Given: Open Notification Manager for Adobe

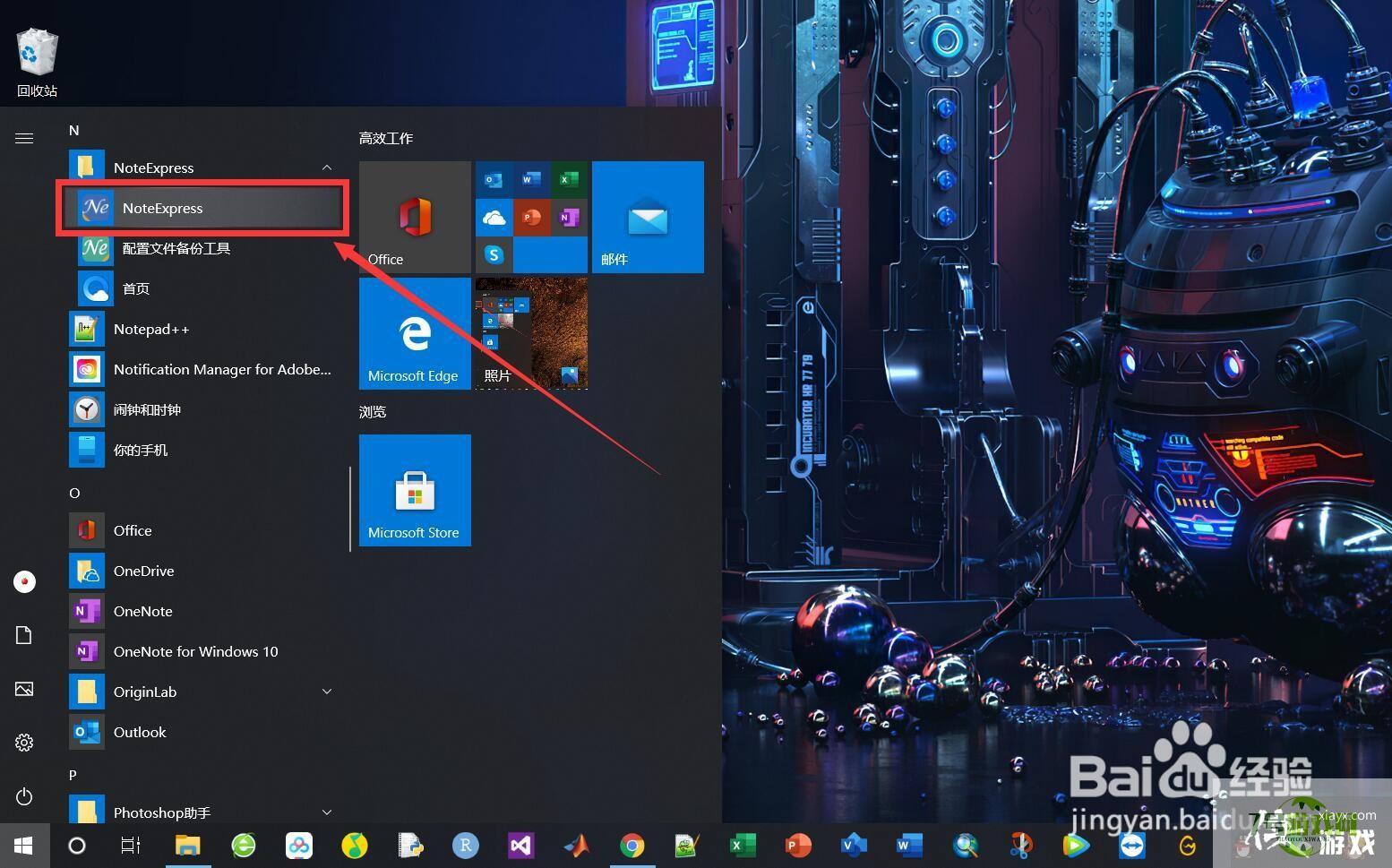Looking at the screenshot, I should 202,369.
